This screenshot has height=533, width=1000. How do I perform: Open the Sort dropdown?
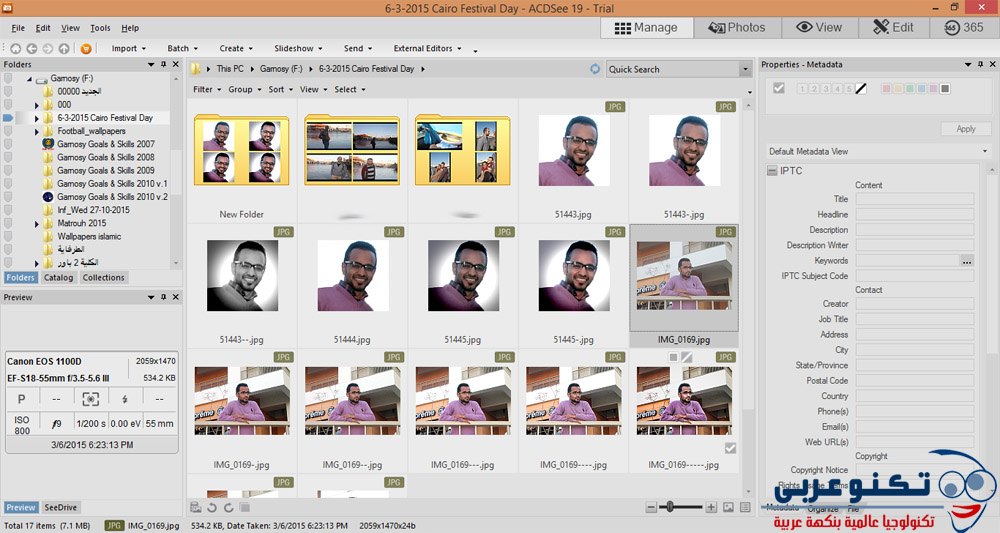tap(281, 89)
